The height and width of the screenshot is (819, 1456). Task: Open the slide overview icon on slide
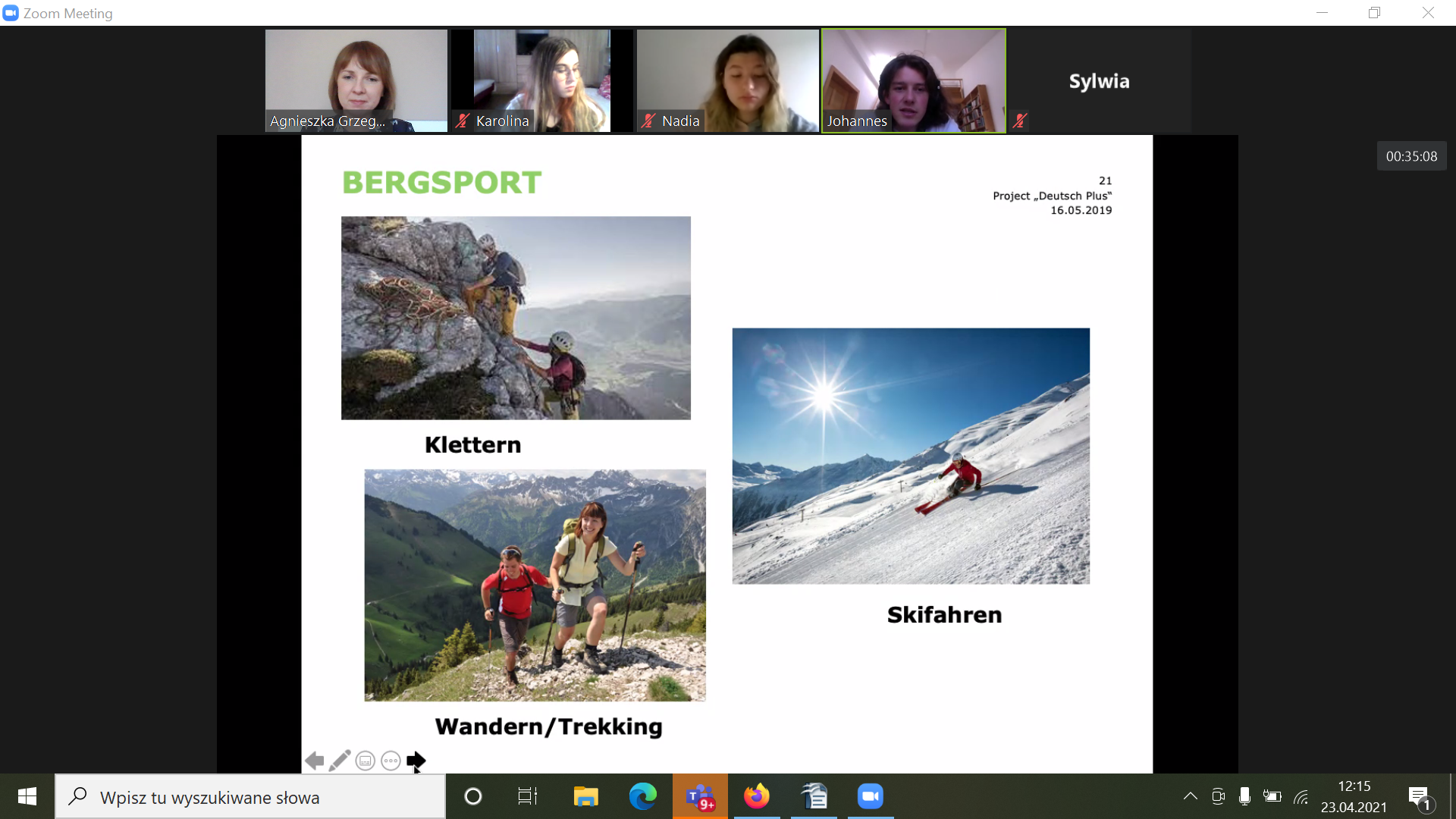366,761
